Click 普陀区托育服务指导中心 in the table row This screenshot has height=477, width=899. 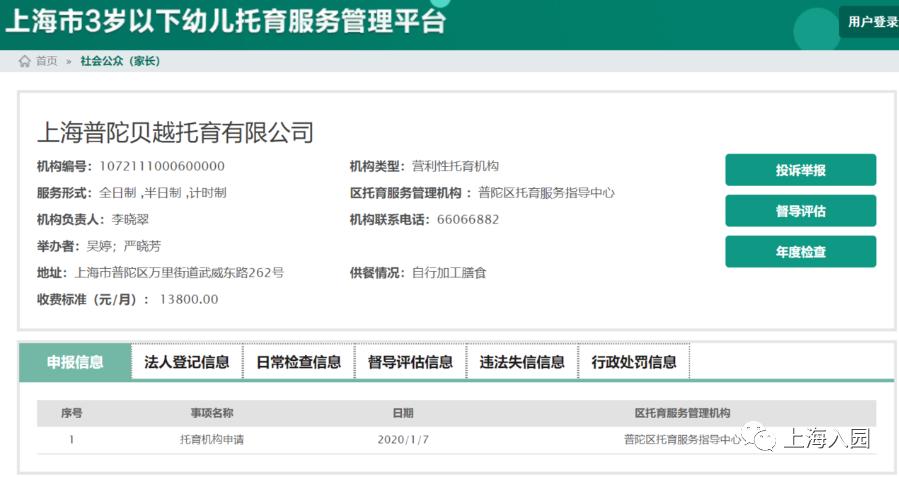682,439
